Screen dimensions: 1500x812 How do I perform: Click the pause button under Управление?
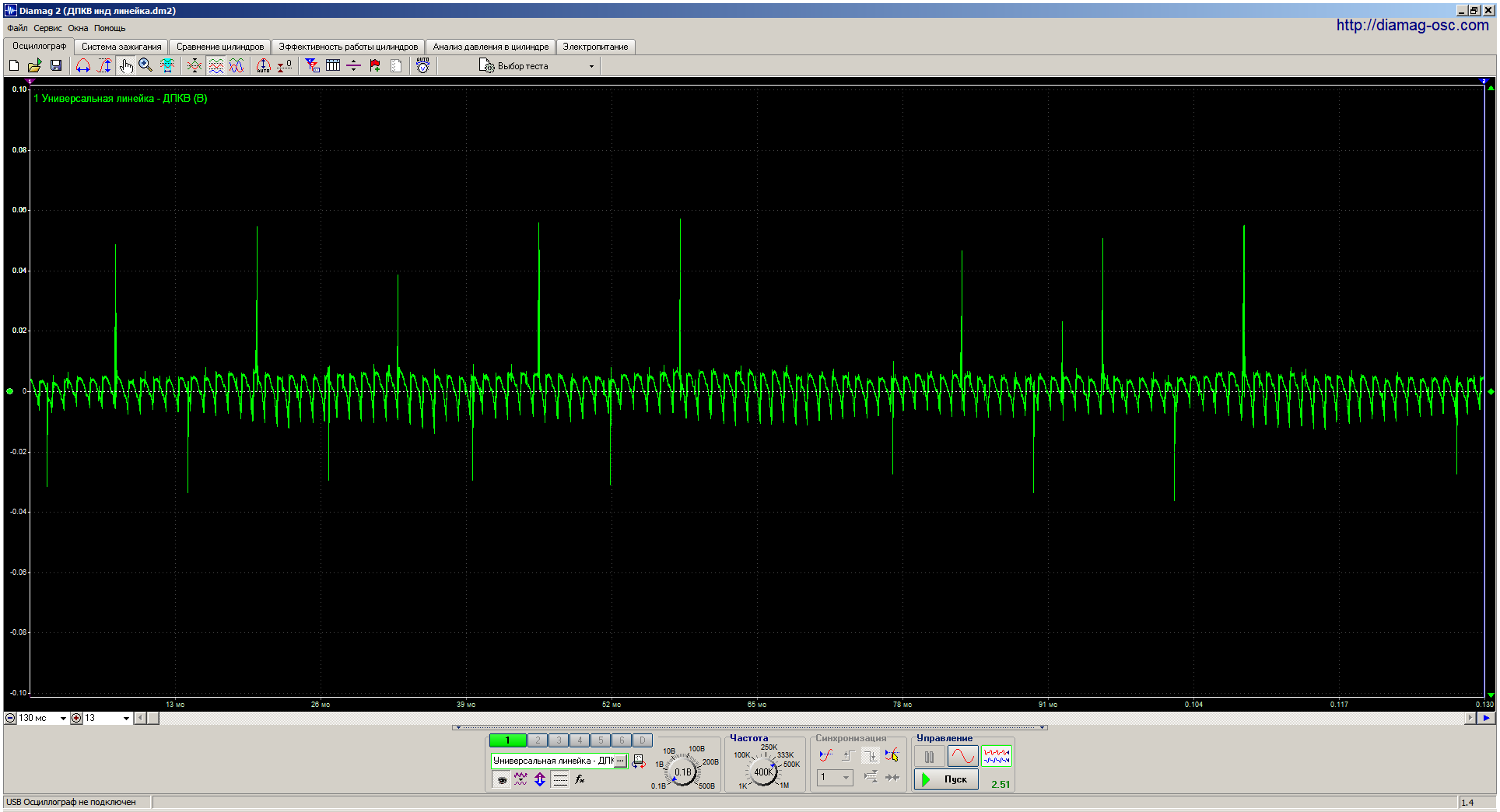click(930, 756)
